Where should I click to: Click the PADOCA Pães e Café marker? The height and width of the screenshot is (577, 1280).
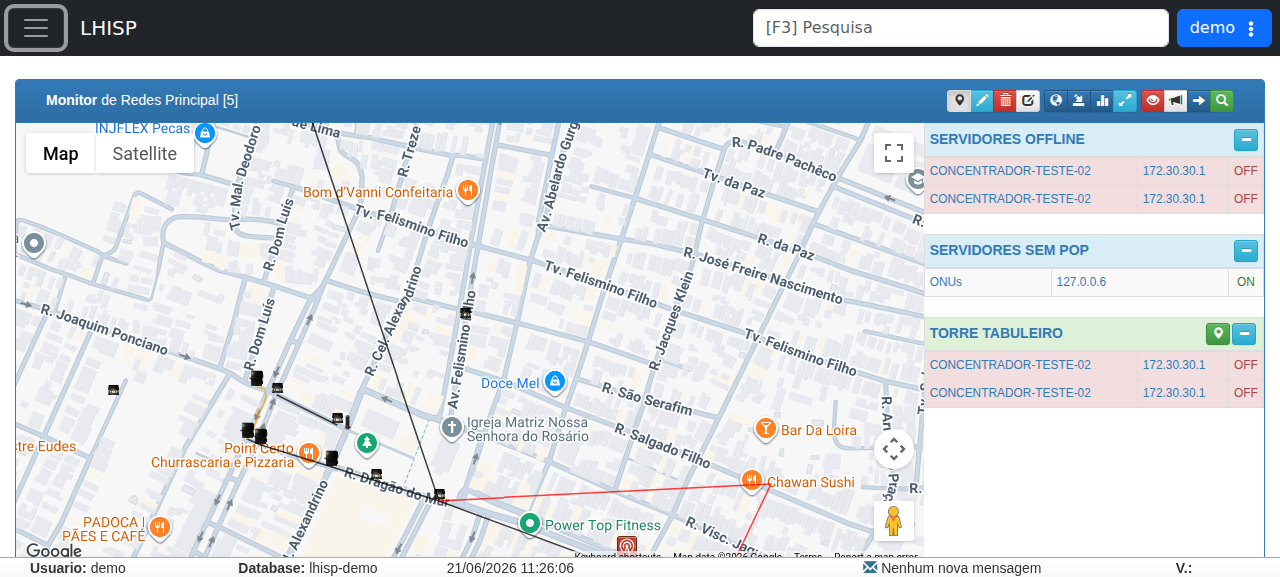tap(158, 527)
